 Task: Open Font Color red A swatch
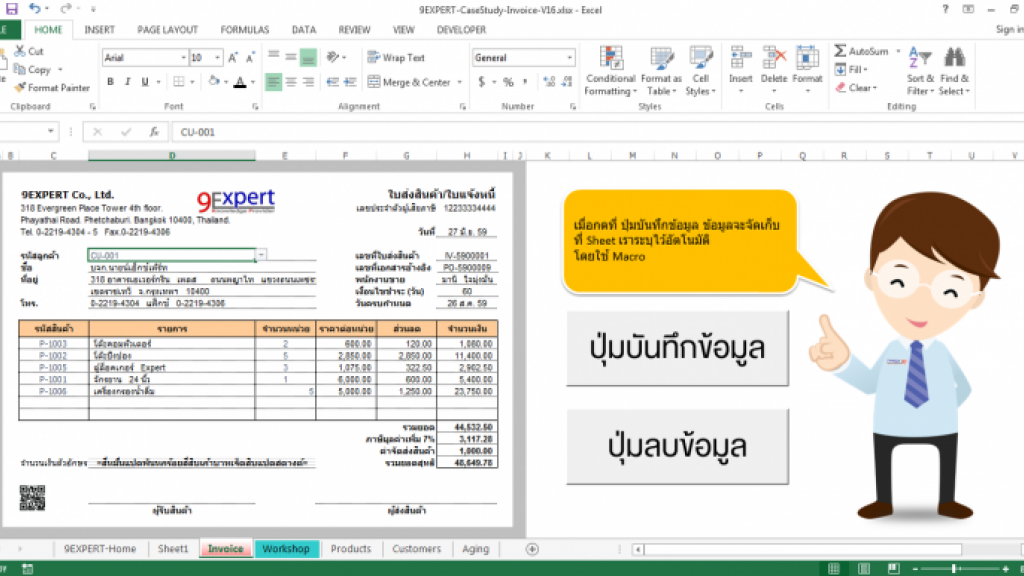pos(240,82)
